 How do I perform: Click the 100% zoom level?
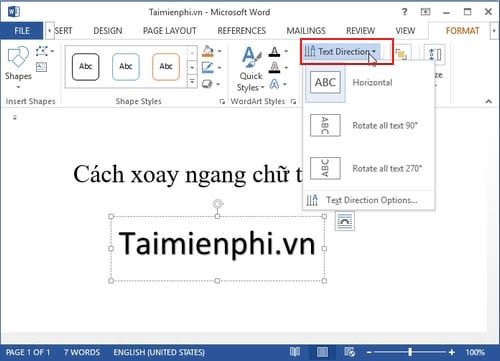(x=475, y=352)
